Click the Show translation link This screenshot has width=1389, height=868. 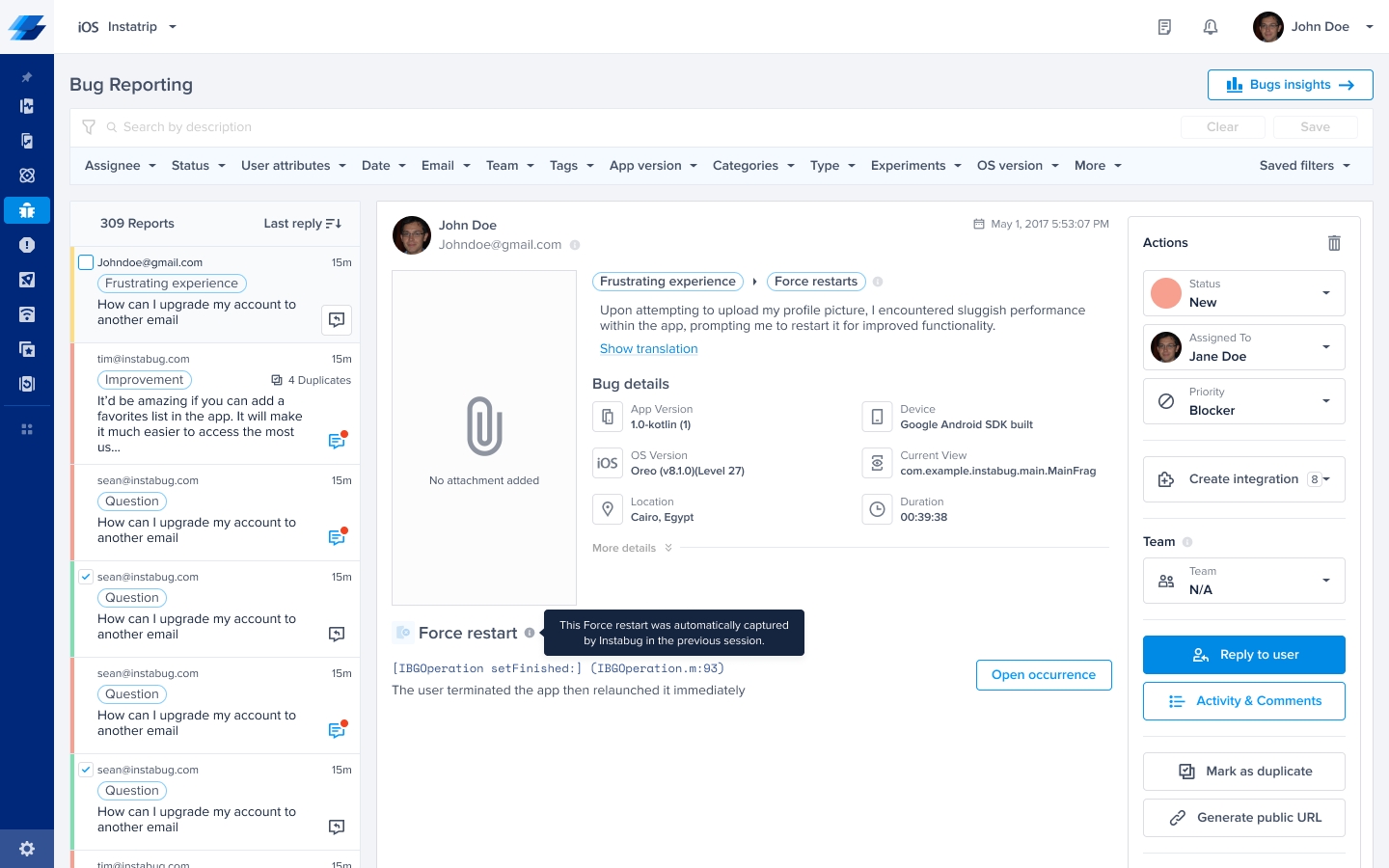click(648, 349)
